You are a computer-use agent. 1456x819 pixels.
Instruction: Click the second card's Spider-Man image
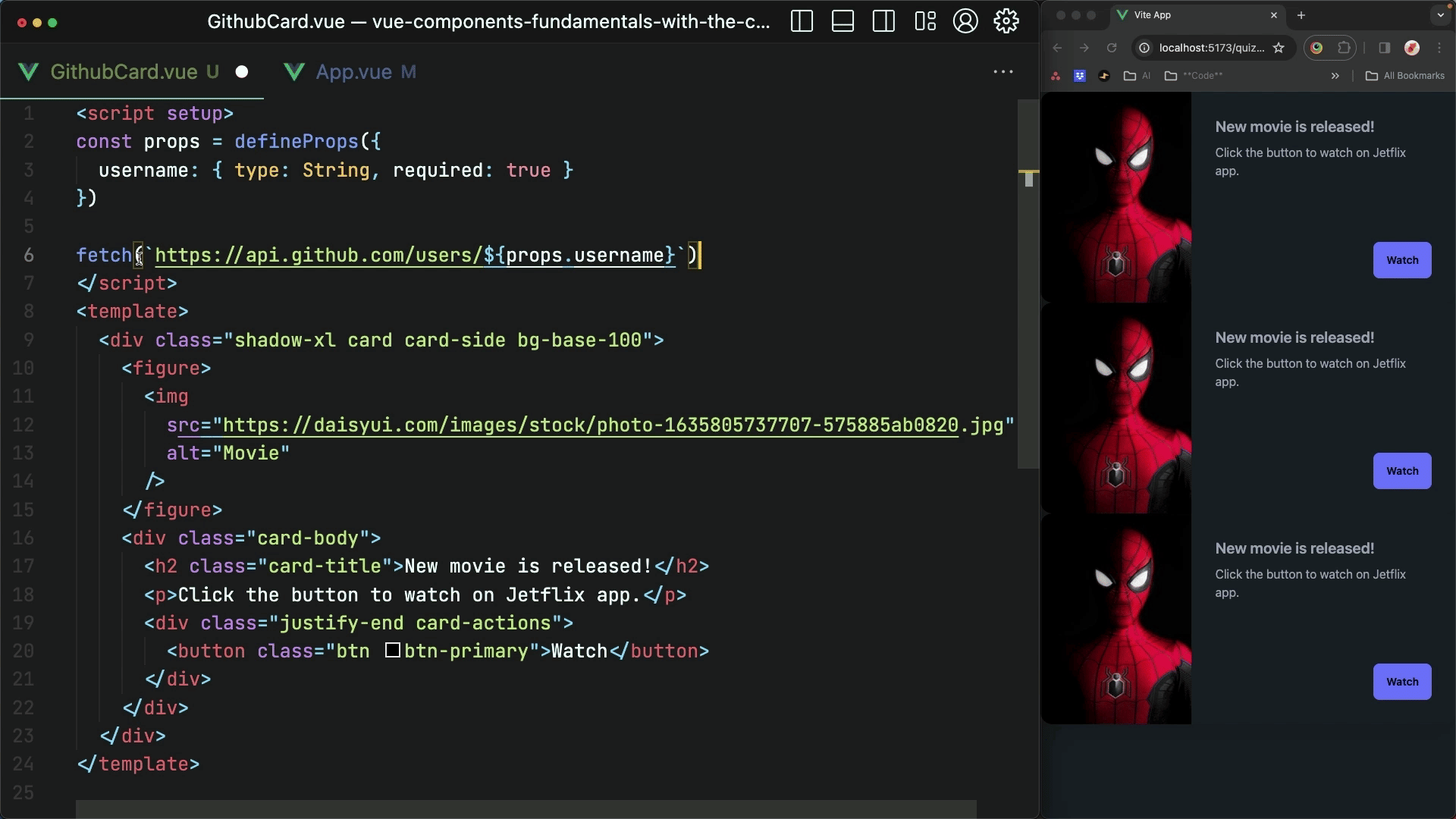tap(1116, 408)
